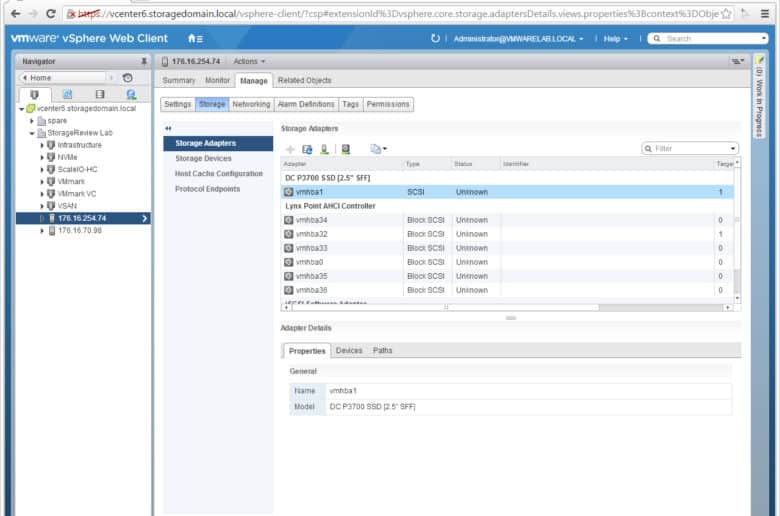Switch to the Paths tab in Adapter Details
The width and height of the screenshot is (780, 516).
pyautogui.click(x=383, y=350)
